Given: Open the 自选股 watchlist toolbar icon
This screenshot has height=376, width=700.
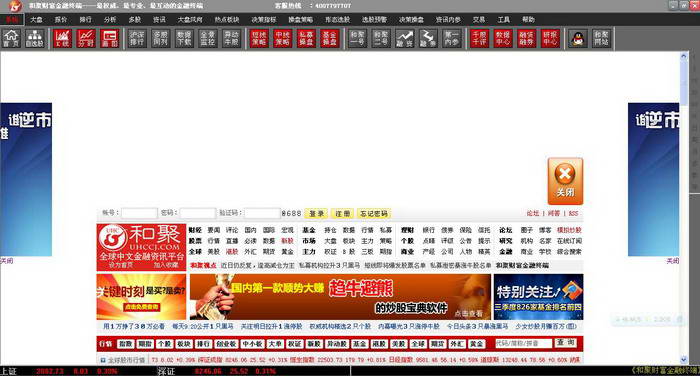Looking at the screenshot, I should [x=34, y=38].
